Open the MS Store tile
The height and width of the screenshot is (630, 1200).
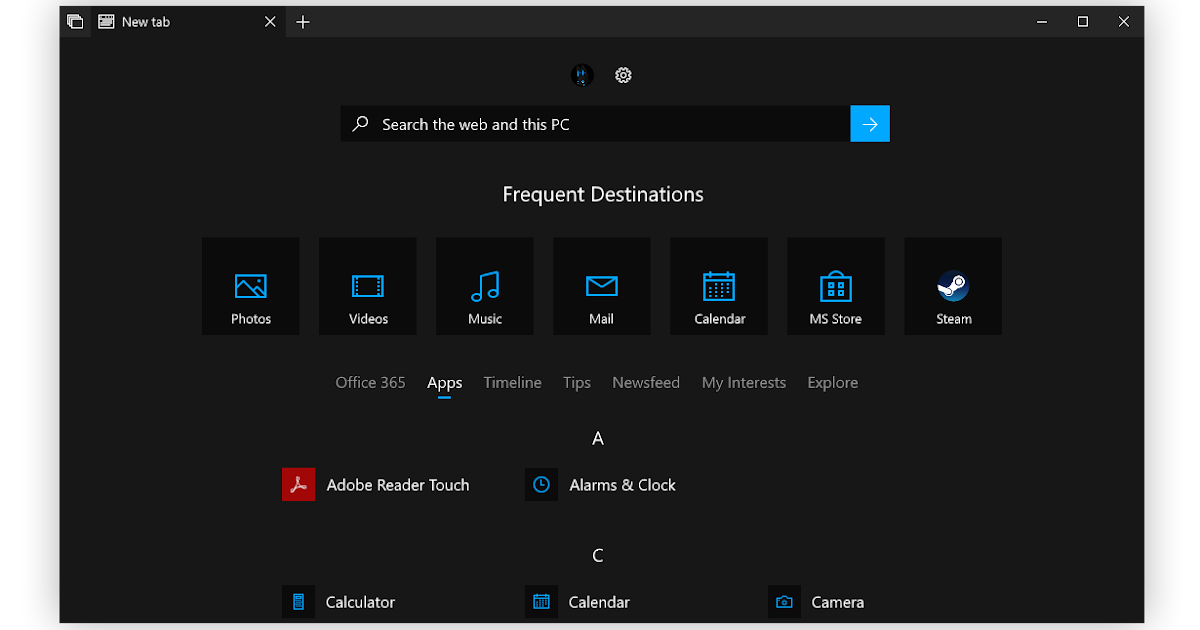835,286
